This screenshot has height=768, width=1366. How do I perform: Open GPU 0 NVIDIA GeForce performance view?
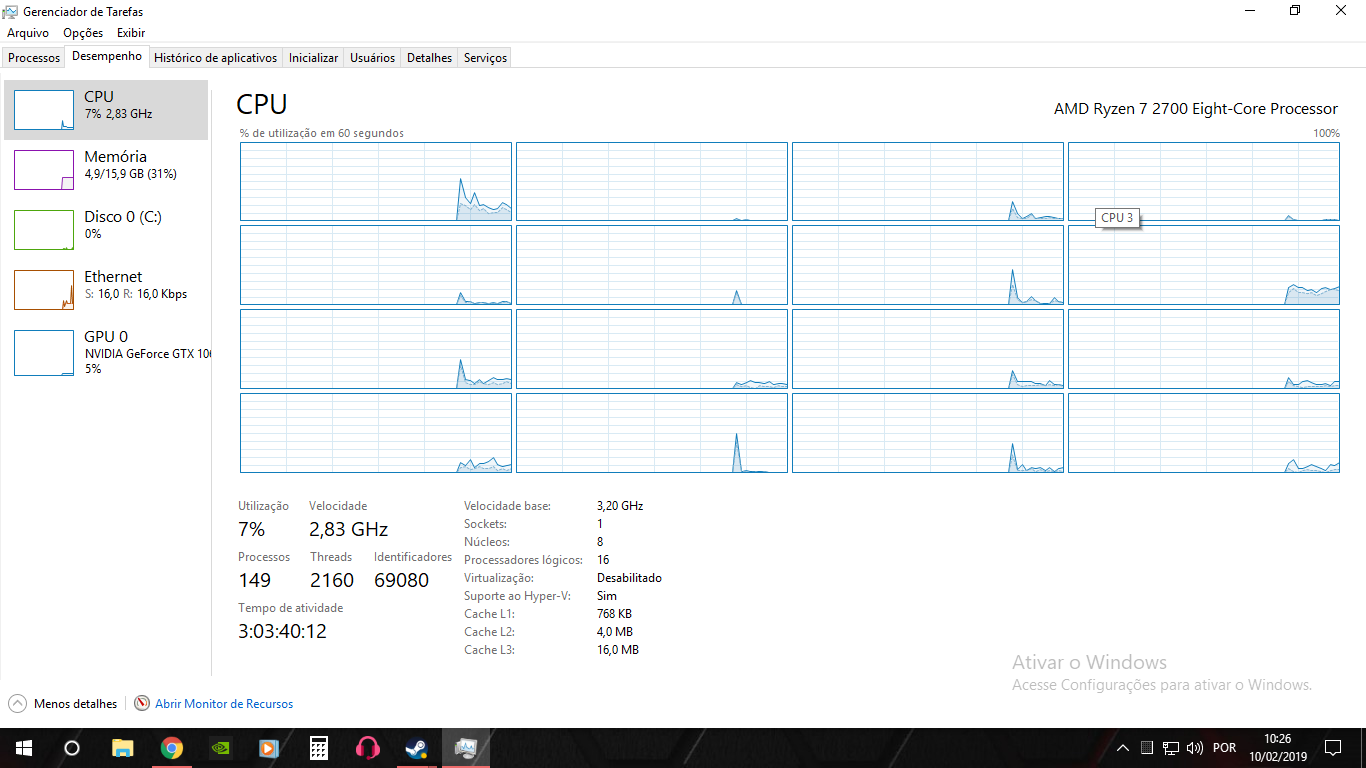(106, 352)
